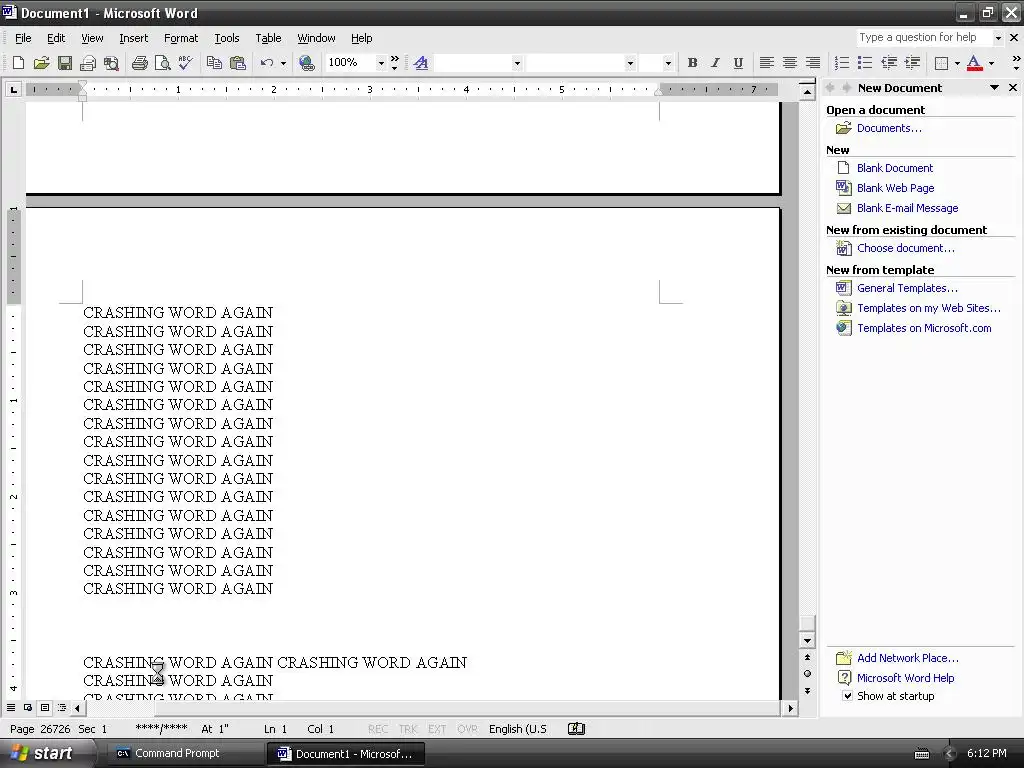Run Spelling and Grammar check icon
The image size is (1024, 768).
point(185,63)
